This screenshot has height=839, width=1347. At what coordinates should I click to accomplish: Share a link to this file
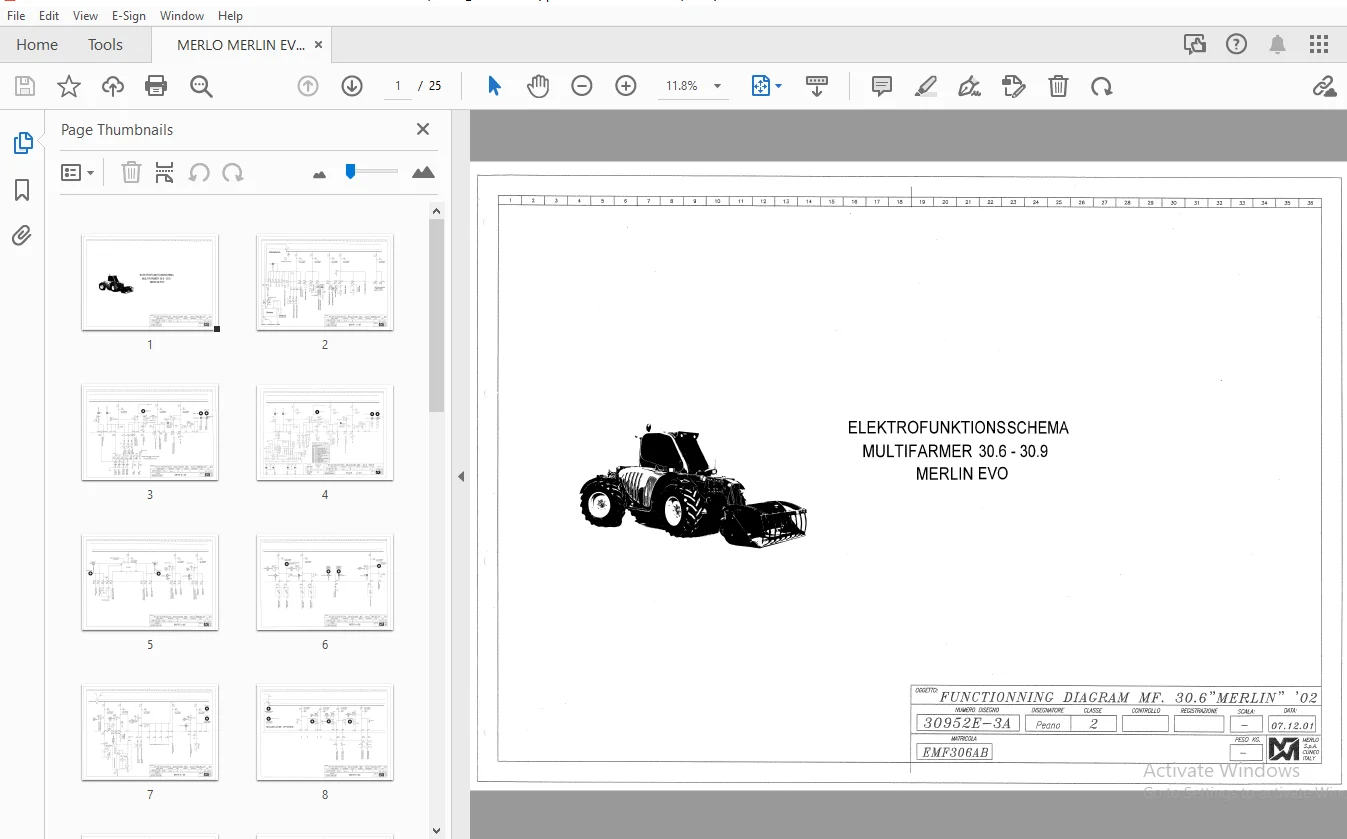point(1324,86)
